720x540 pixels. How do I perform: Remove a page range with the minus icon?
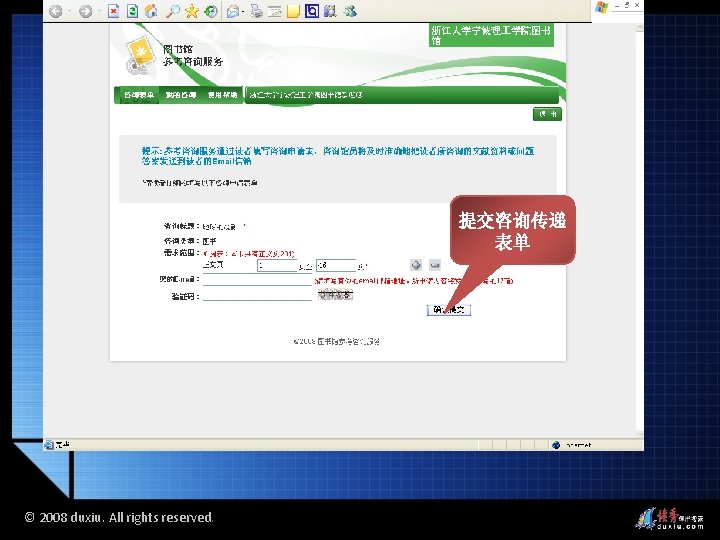pyautogui.click(x=435, y=264)
